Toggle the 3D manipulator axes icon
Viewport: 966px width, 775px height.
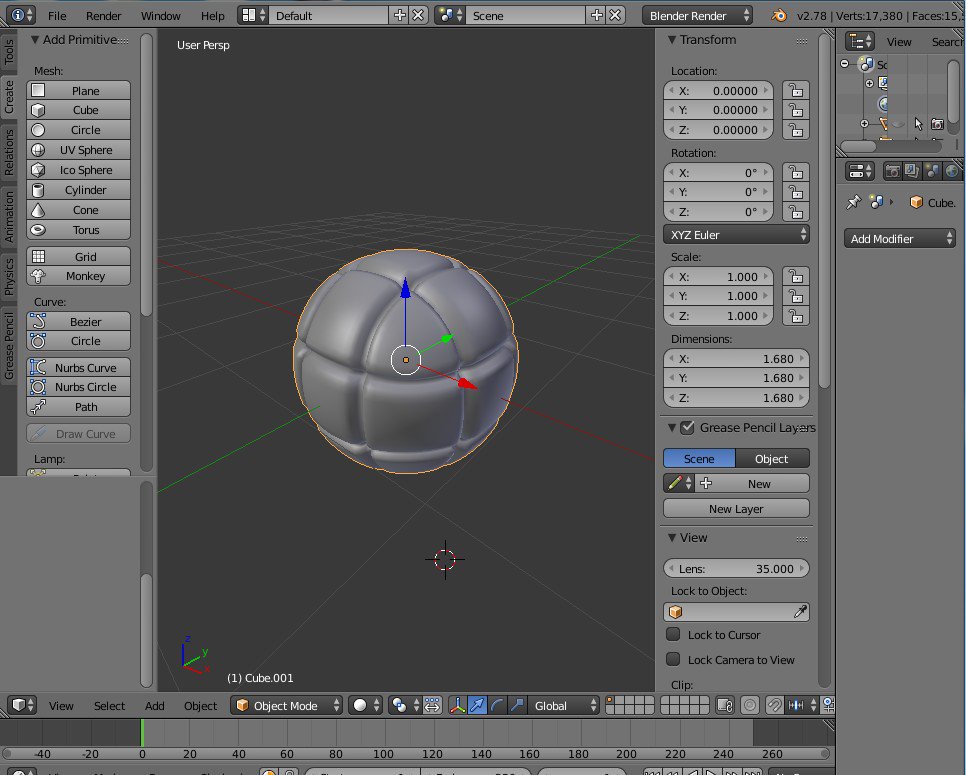457,705
